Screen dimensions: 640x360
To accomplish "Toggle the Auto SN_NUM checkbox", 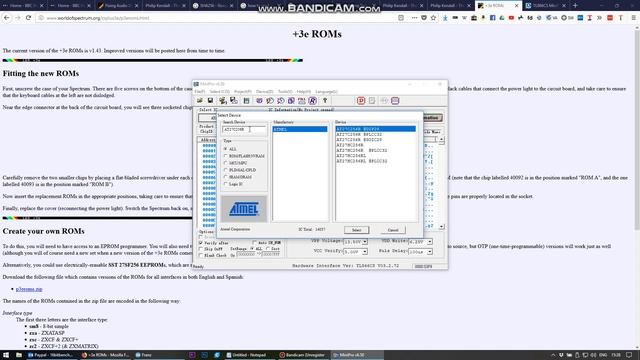I will pyautogui.click(x=254, y=243).
